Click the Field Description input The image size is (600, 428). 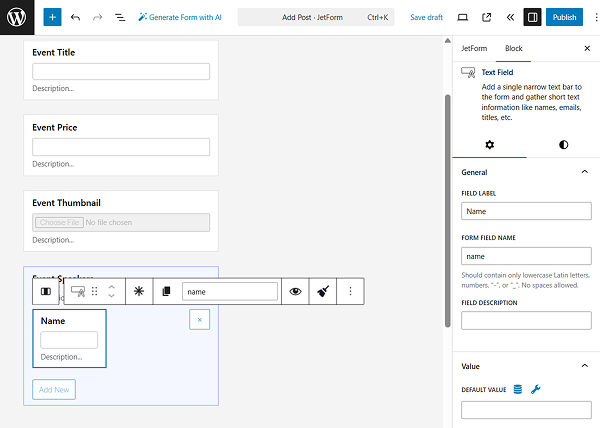coord(526,321)
